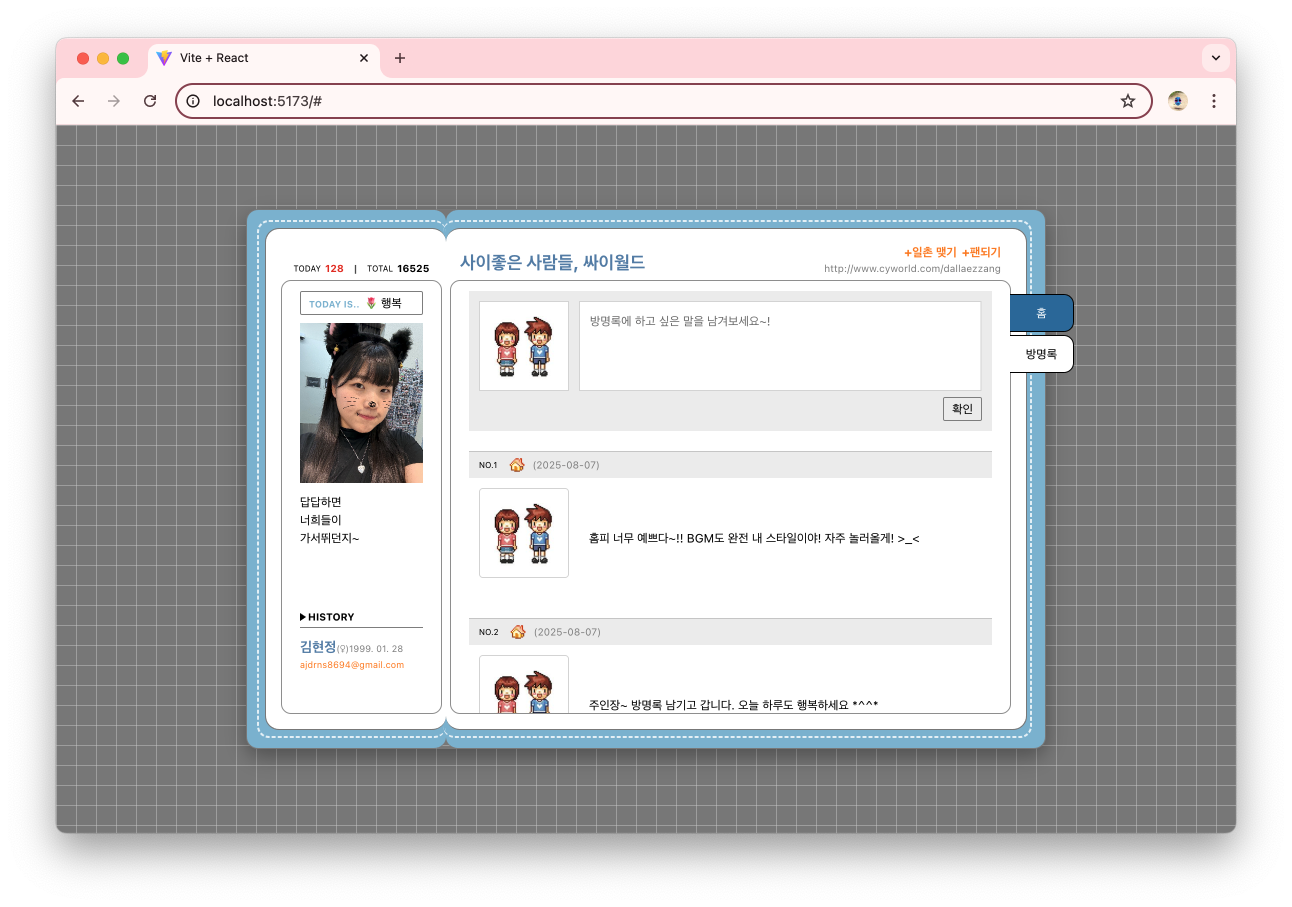This screenshot has width=1292, height=907.
Task: Click the date (2025-08-07) on entry NO.1
Action: point(566,465)
